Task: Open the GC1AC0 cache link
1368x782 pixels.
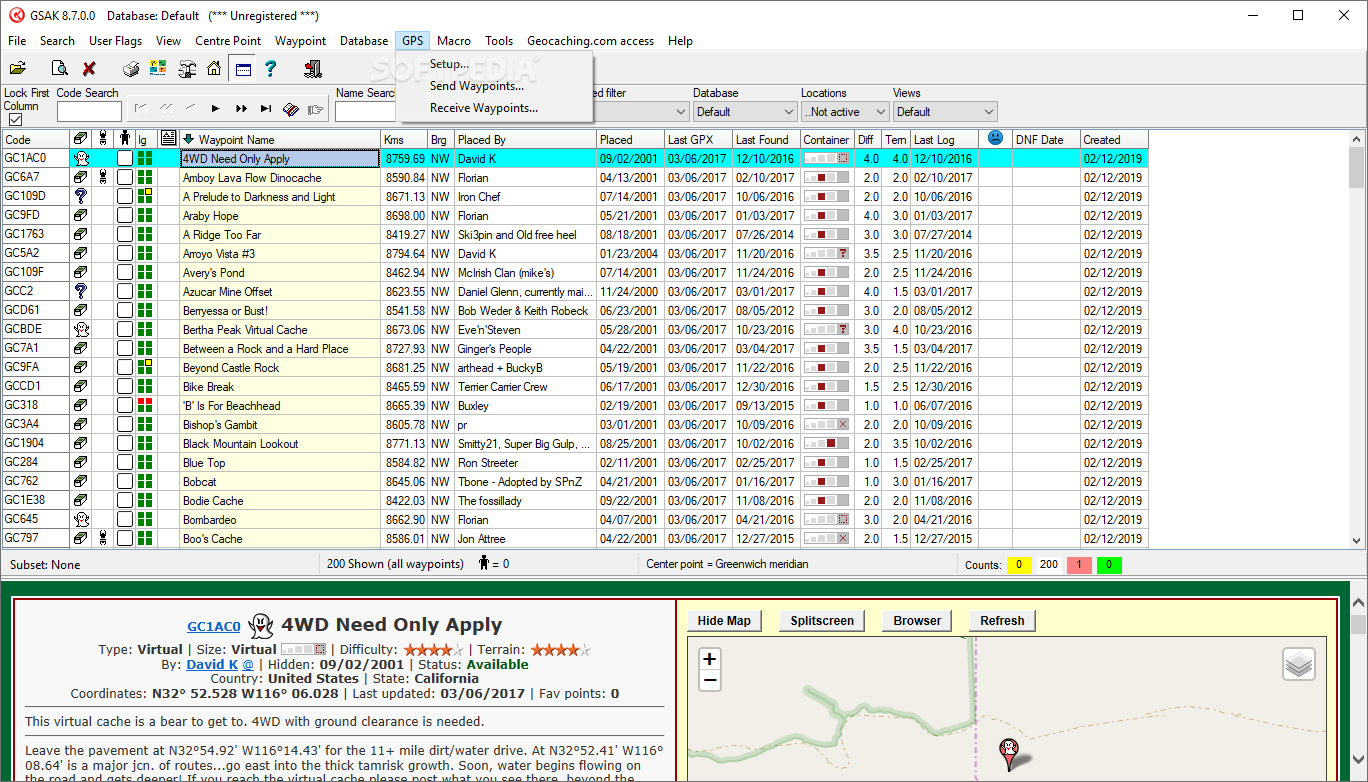Action: click(x=213, y=627)
